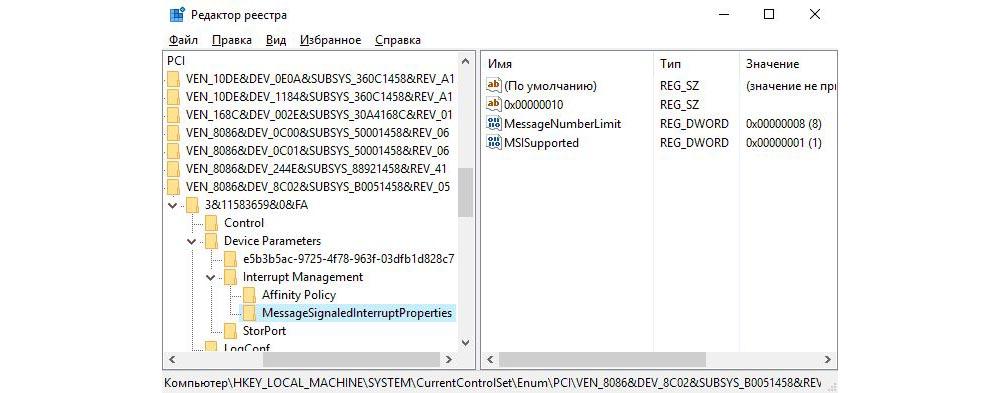Click the values pane horizontal scroll right arrow
Screen dimensions: 1000x393
(x=827, y=360)
